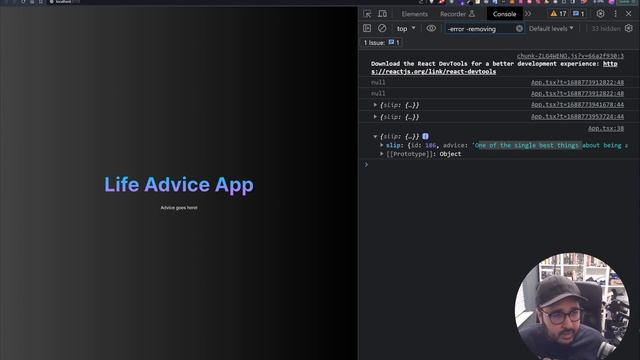
Task: Click the '33 hidden' messages label
Action: coord(606,29)
